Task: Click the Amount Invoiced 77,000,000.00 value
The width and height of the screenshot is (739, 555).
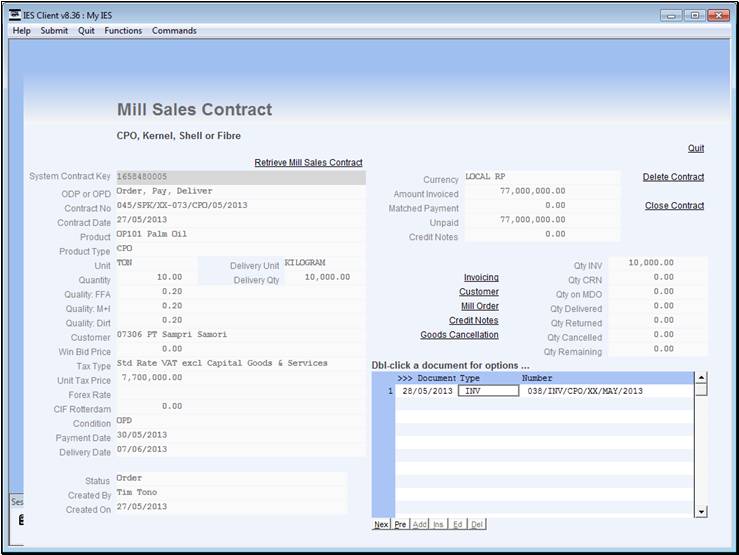Action: (533, 191)
